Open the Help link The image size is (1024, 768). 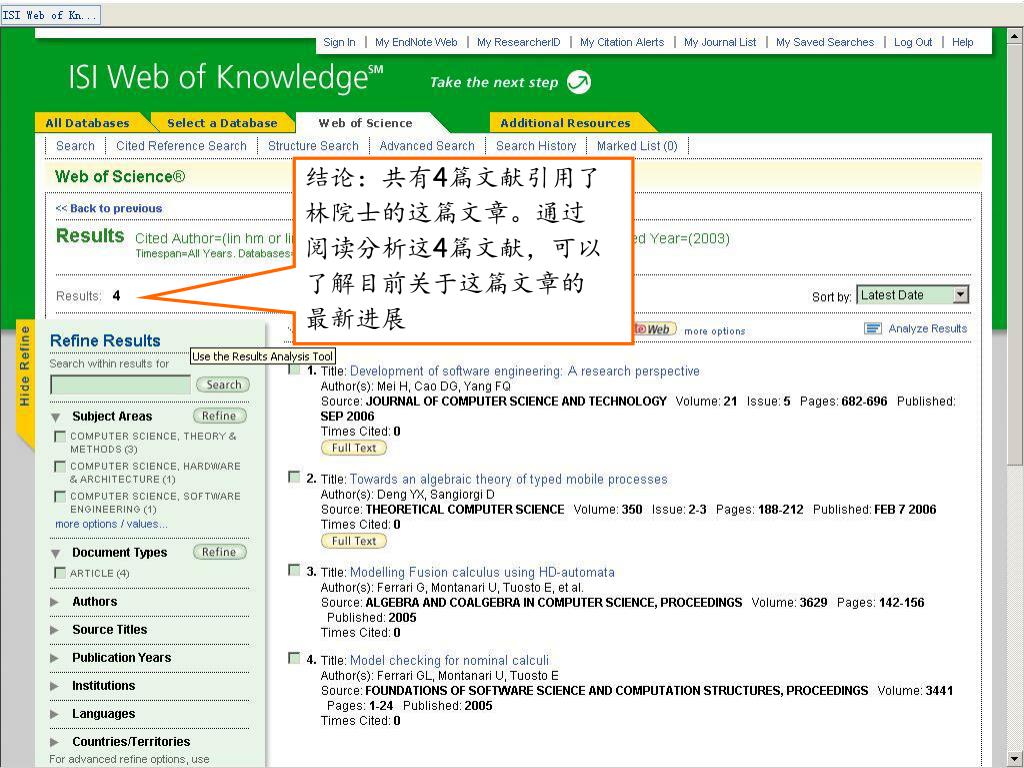[x=963, y=42]
